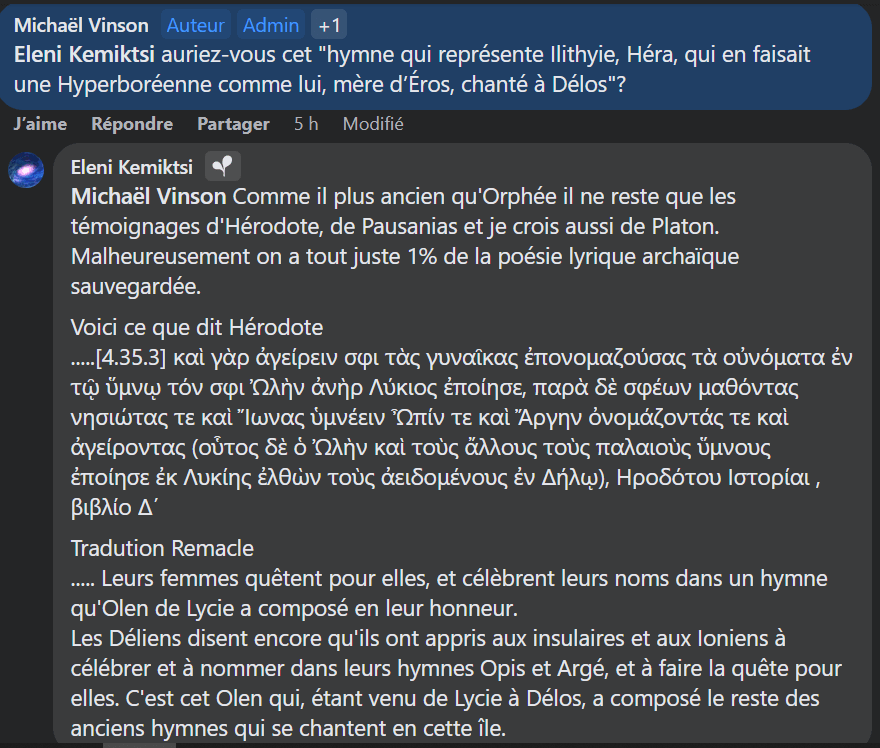This screenshot has width=880, height=748.
Task: Open Eleni Kemiktsi's profile from the reply header
Action: (132, 167)
